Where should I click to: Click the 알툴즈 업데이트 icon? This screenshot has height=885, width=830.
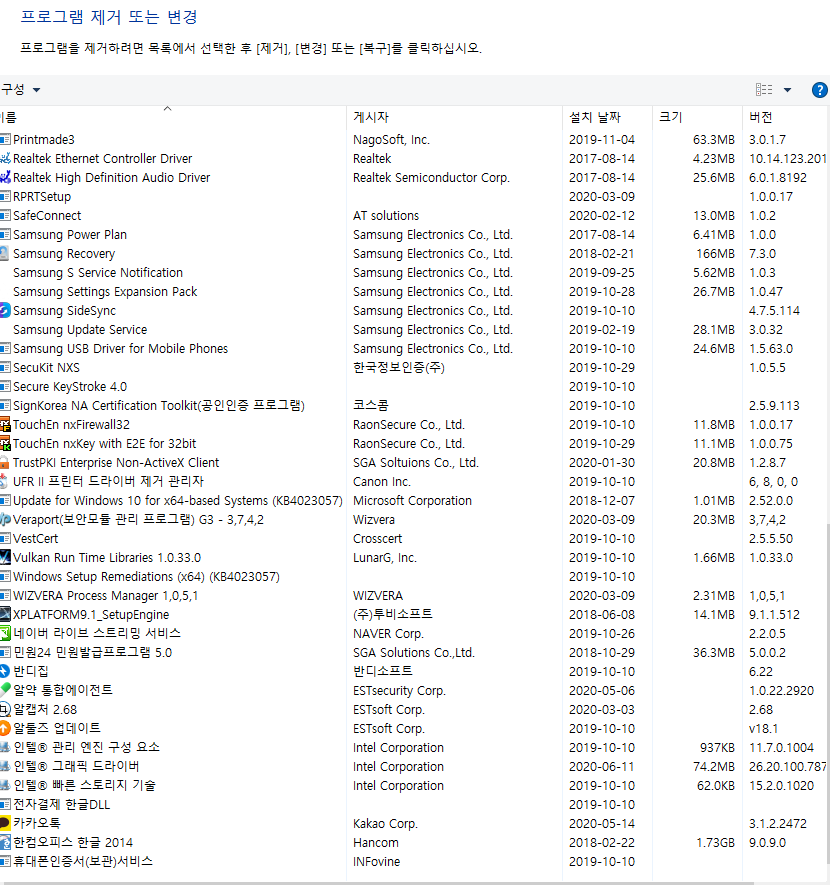[5, 728]
